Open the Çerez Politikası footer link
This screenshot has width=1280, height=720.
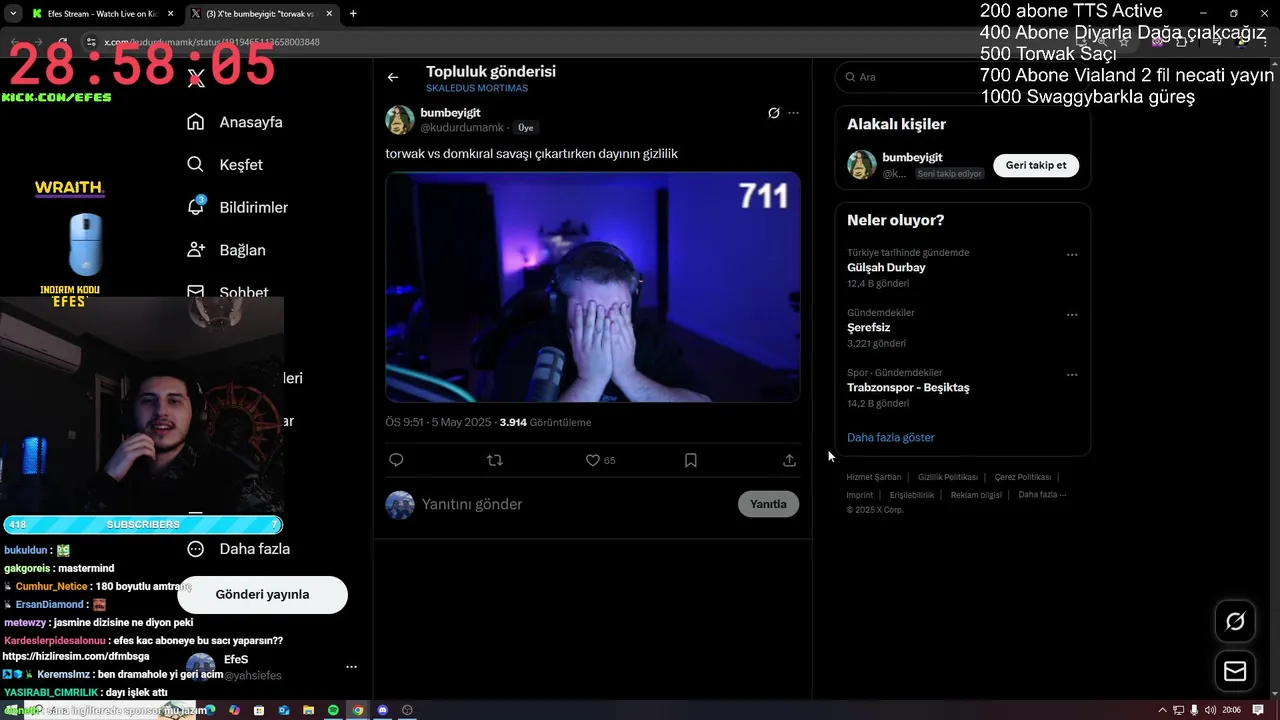click(1023, 477)
